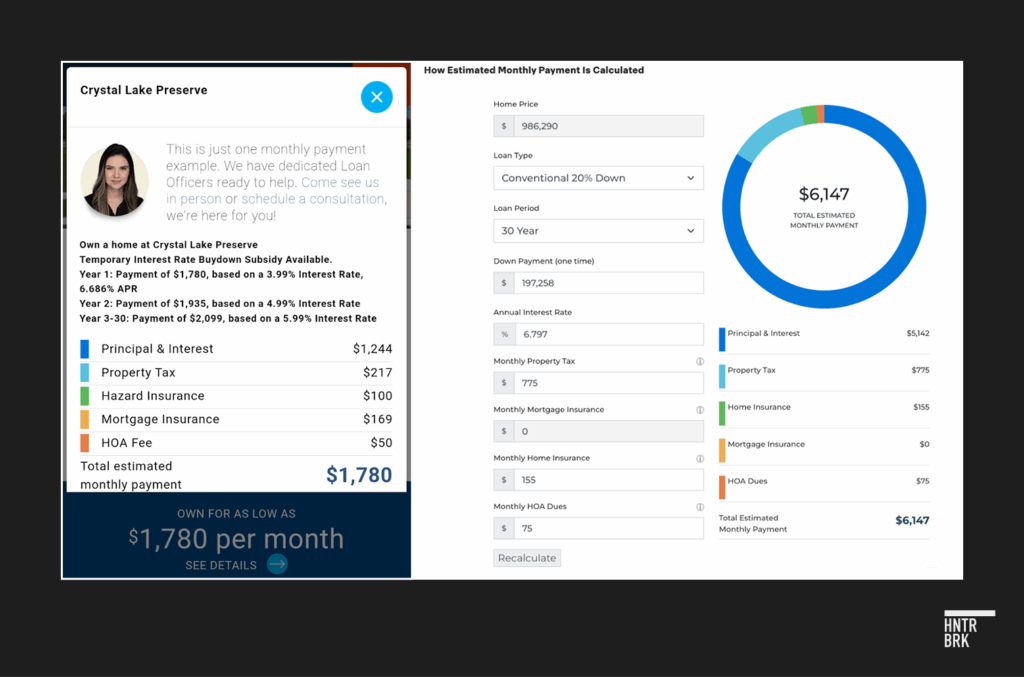Open the Loan Type dropdown
The height and width of the screenshot is (677, 1024).
pyautogui.click(x=598, y=178)
